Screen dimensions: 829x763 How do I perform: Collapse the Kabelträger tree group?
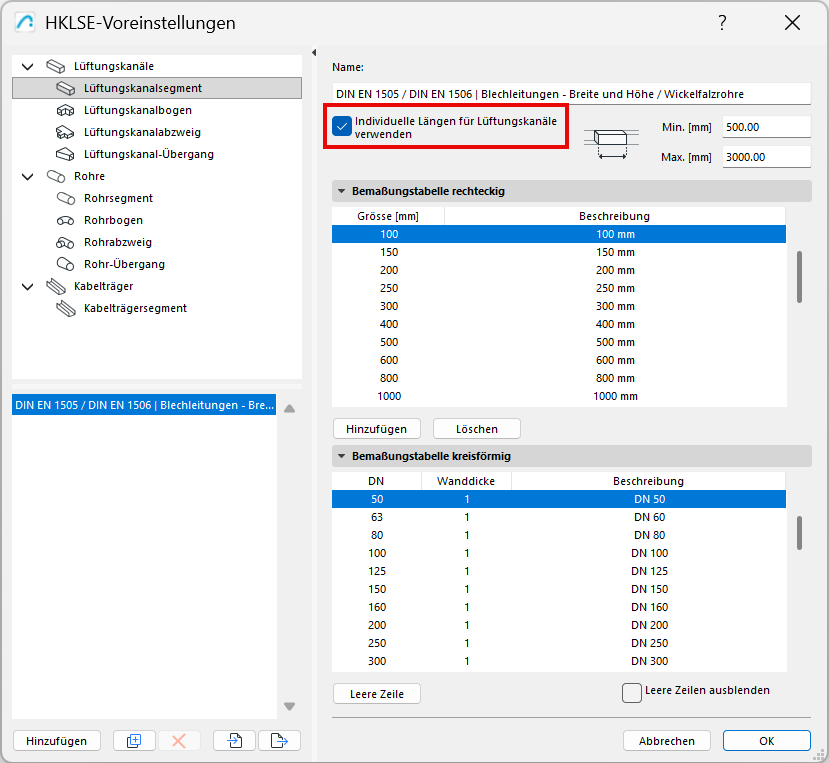point(27,287)
